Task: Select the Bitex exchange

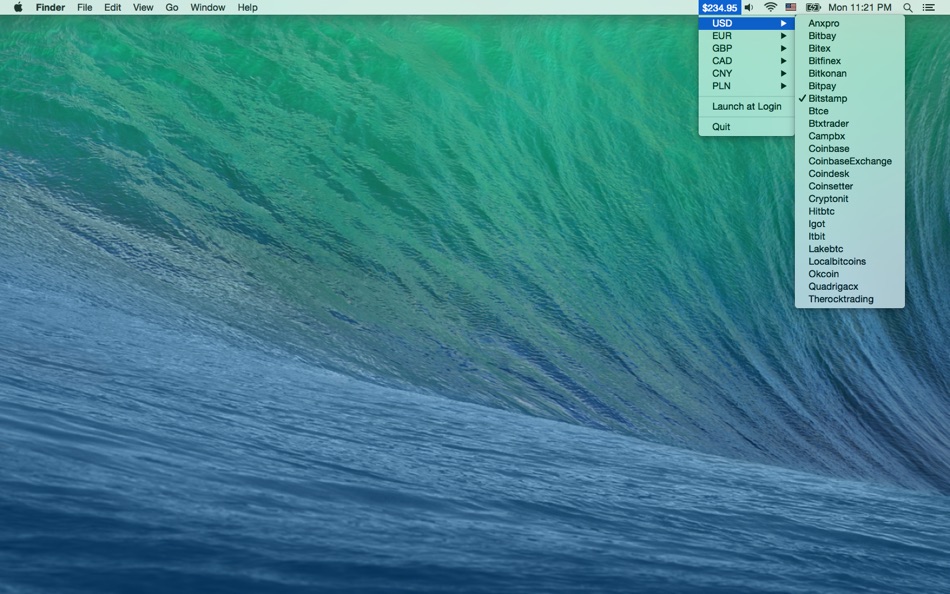Action: coord(849,48)
